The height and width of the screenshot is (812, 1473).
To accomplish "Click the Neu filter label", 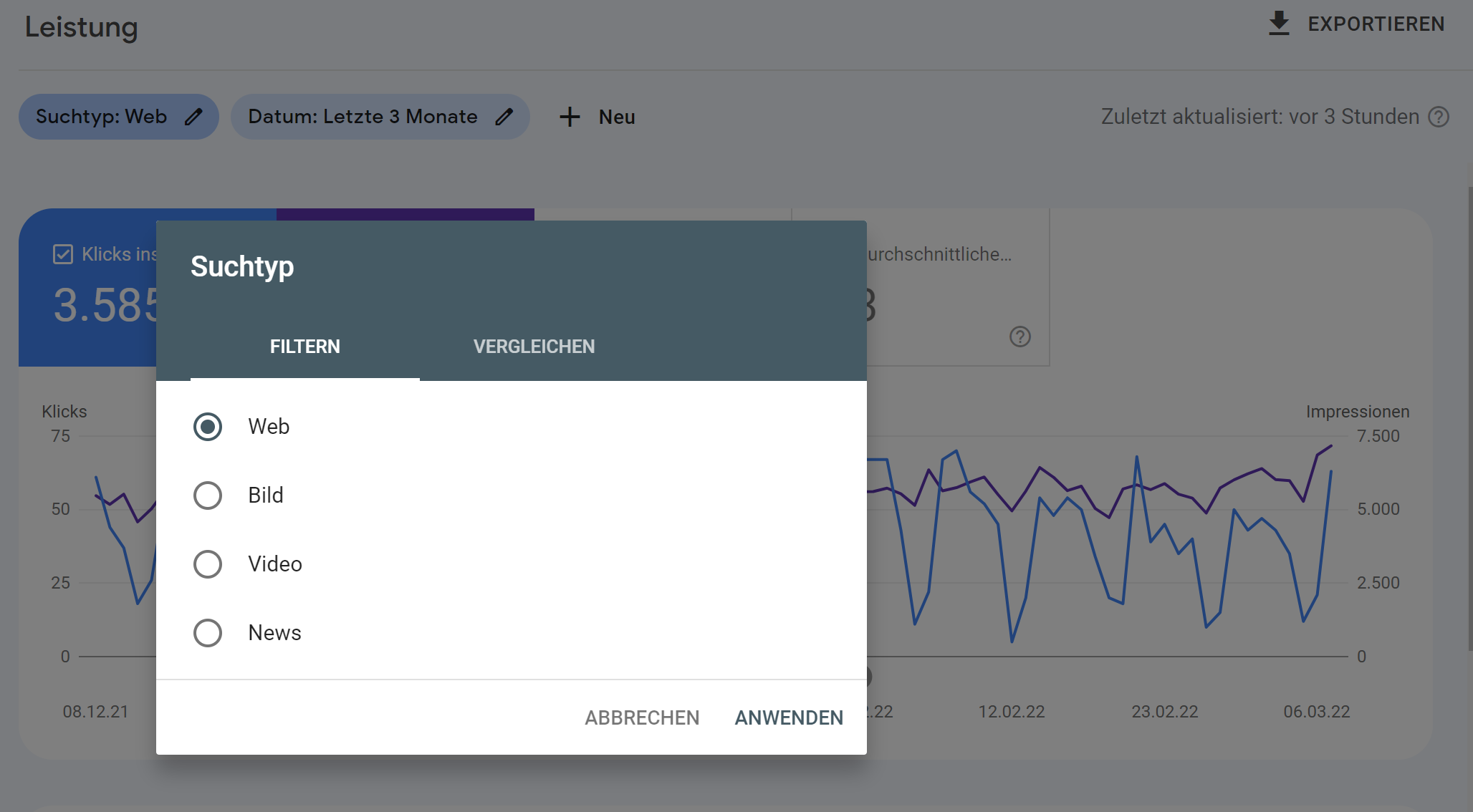I will (x=617, y=117).
